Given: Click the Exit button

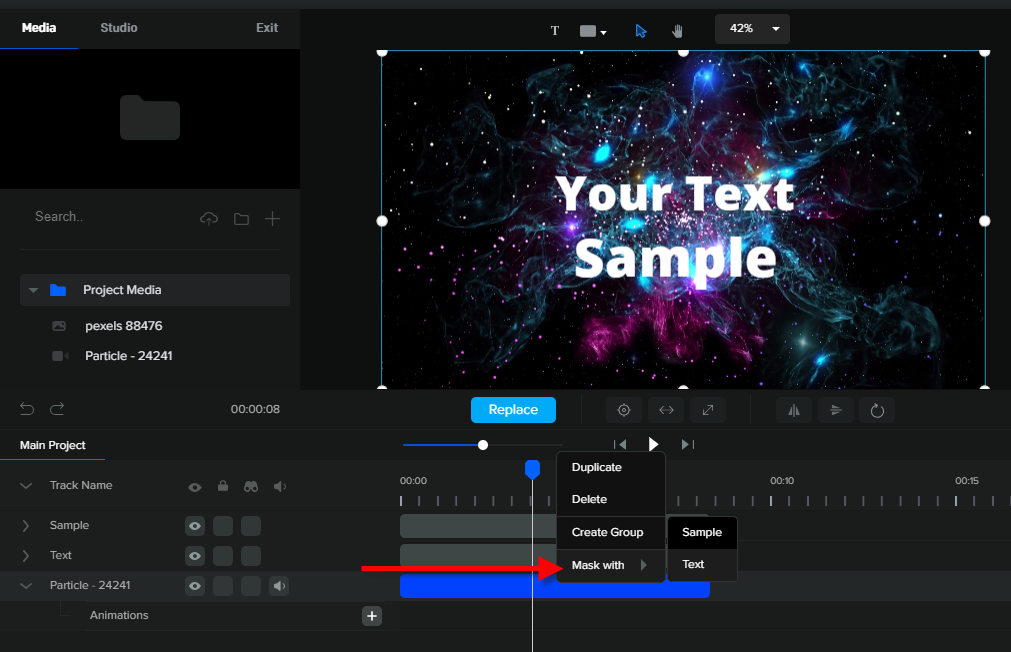Looking at the screenshot, I should 267,28.
